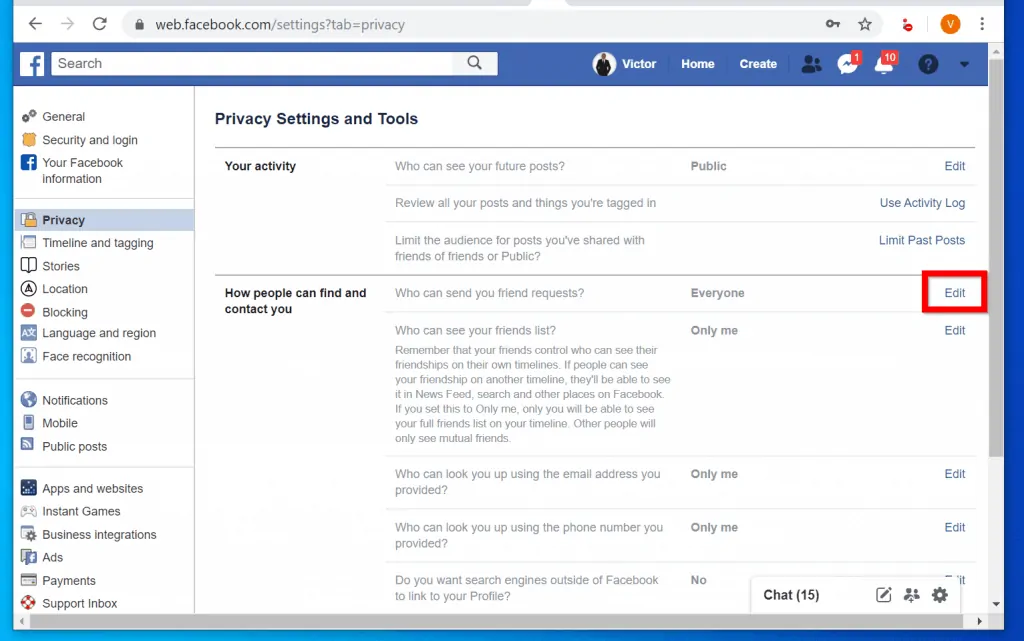Open Instant Games settings
The height and width of the screenshot is (641, 1024).
point(81,511)
